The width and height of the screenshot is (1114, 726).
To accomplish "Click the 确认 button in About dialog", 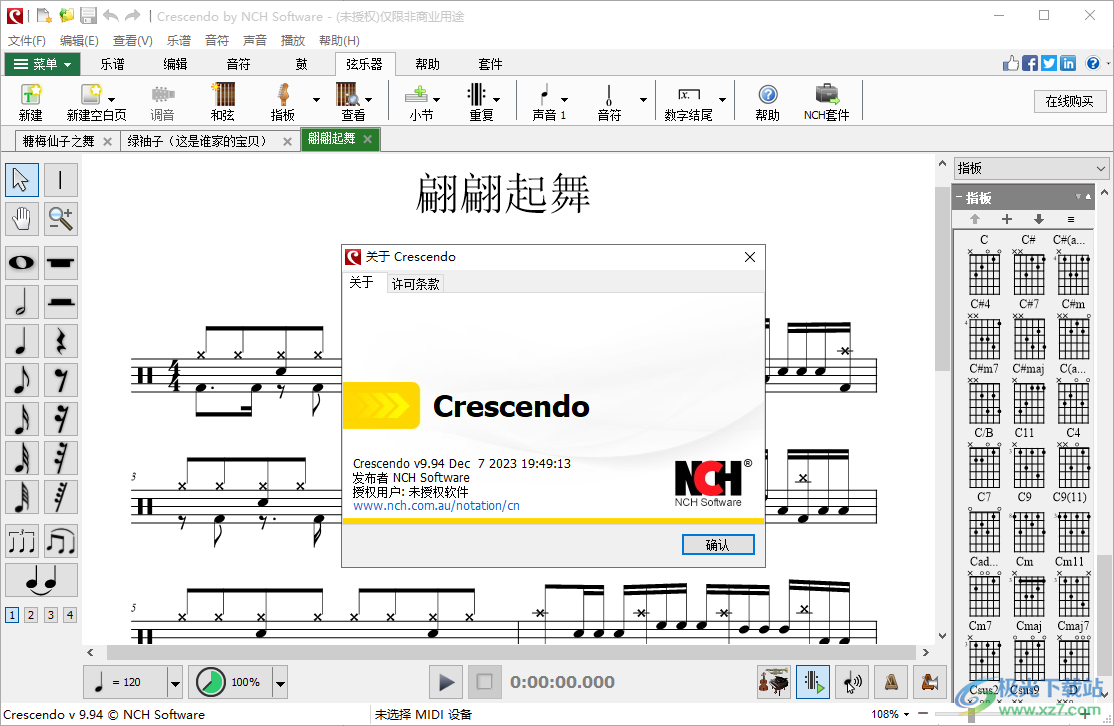I will pyautogui.click(x=718, y=544).
